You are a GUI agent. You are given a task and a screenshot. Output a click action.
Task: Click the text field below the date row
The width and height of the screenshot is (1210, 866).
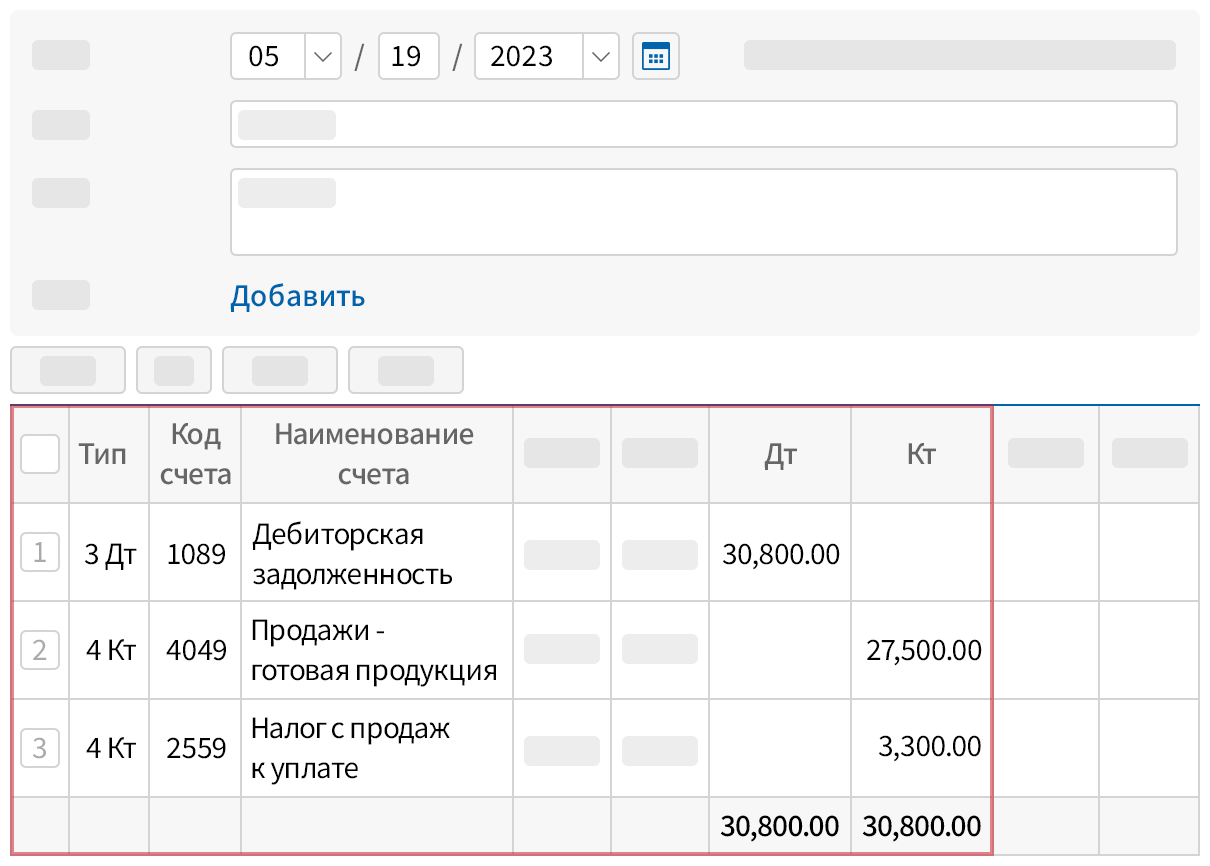pyautogui.click(x=703, y=124)
